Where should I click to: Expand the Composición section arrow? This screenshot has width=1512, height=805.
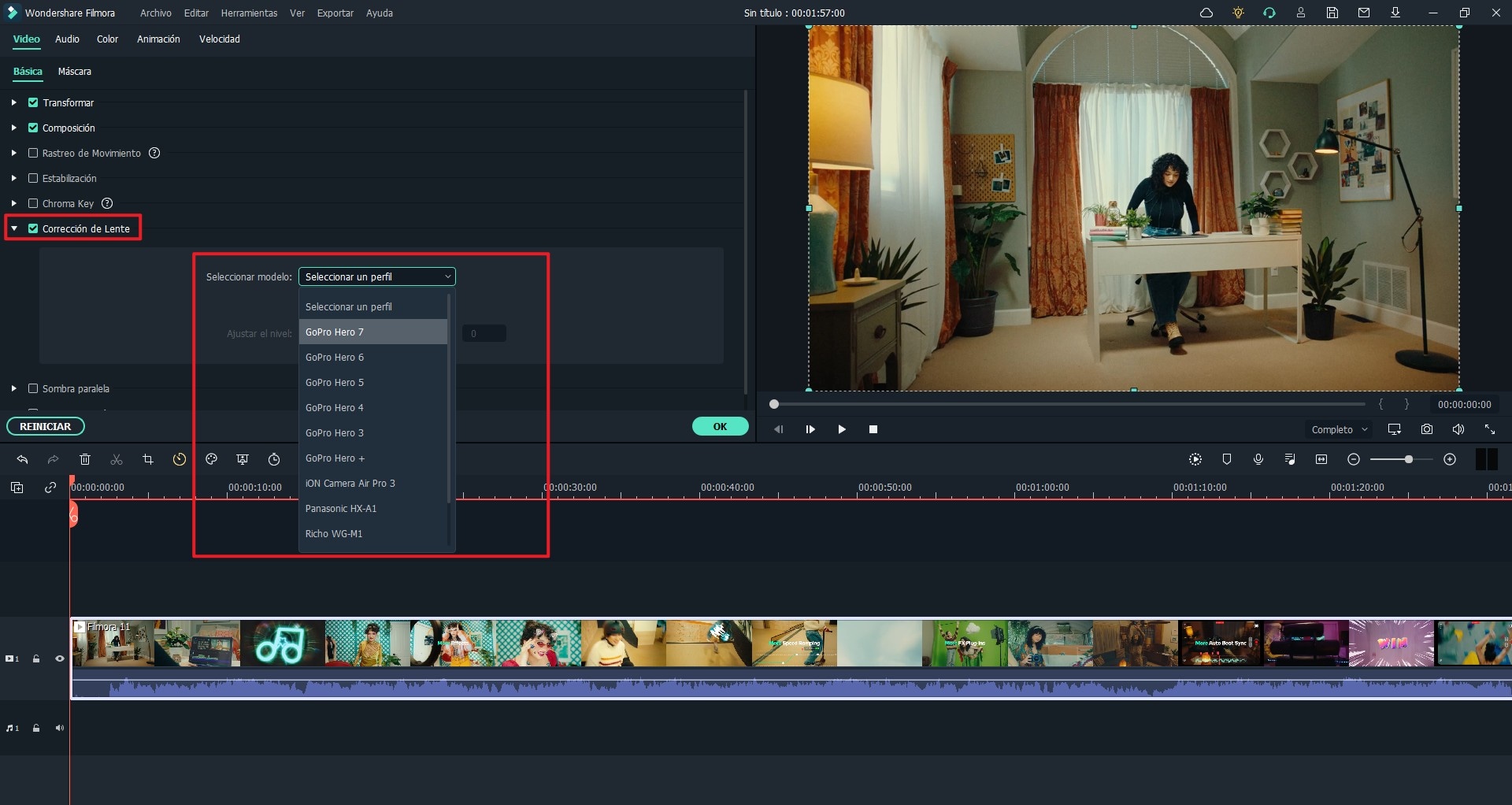(13, 128)
